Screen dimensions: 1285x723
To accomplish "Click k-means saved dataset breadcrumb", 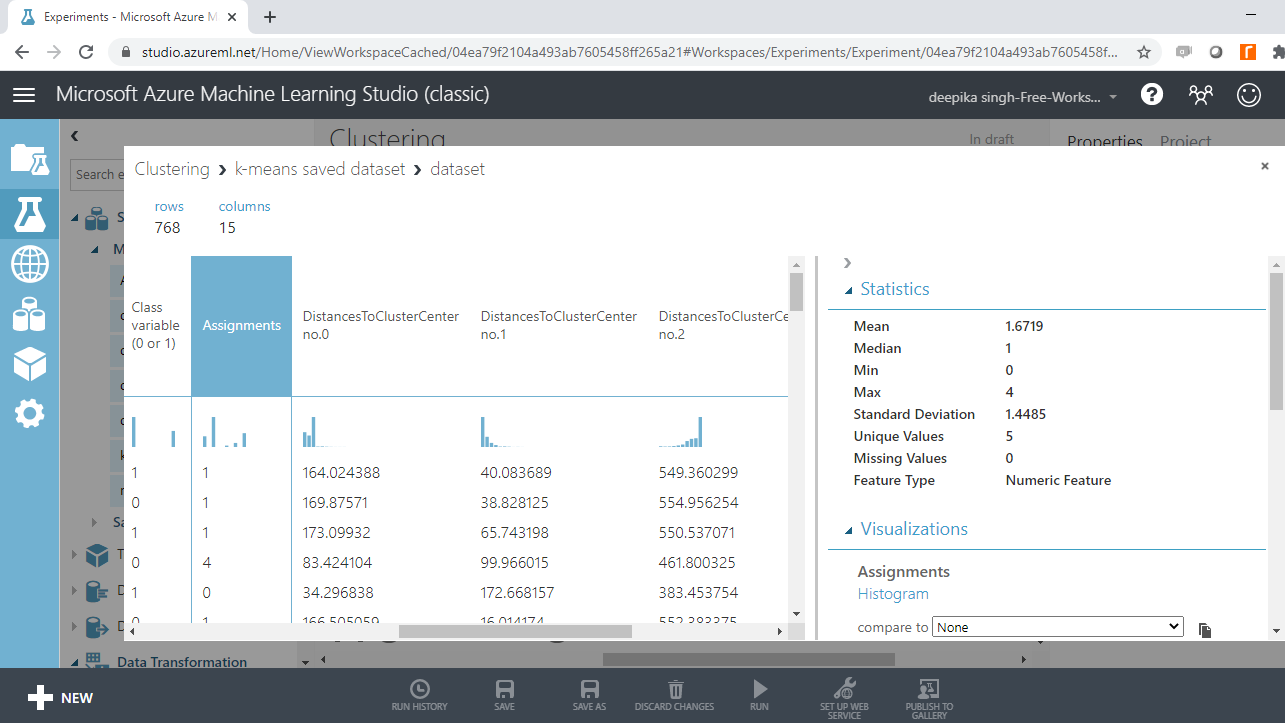I will point(320,169).
